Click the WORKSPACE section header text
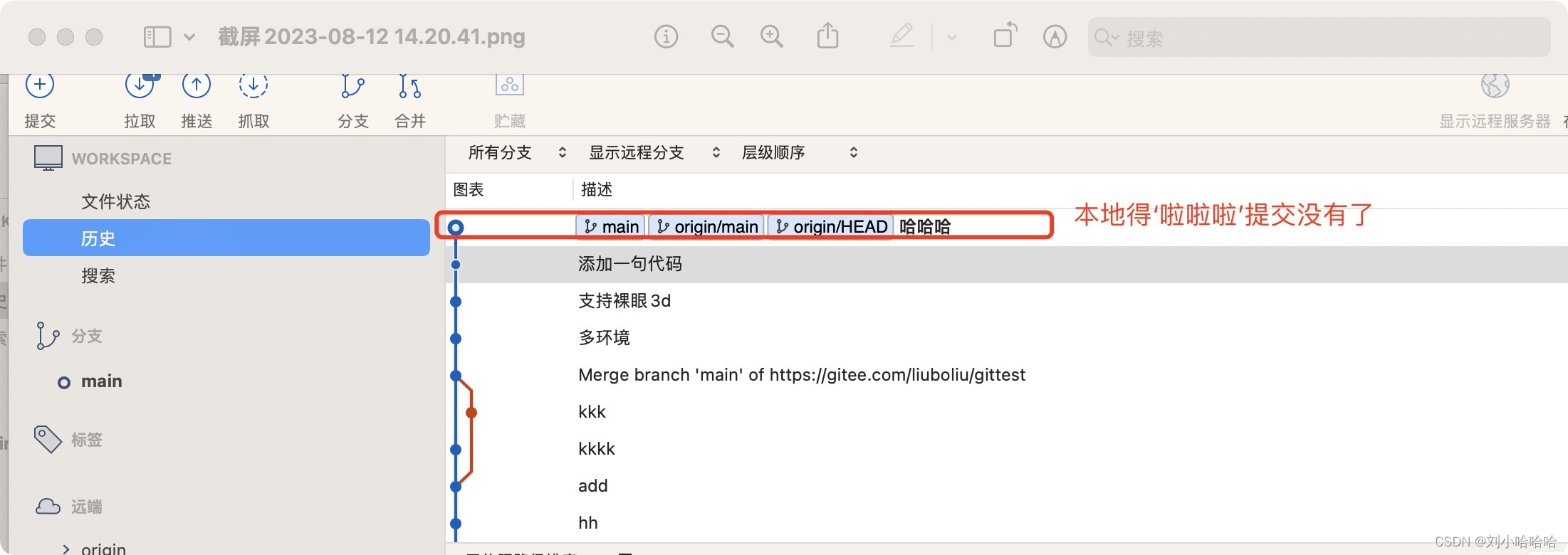1568x555 pixels. tap(122, 159)
